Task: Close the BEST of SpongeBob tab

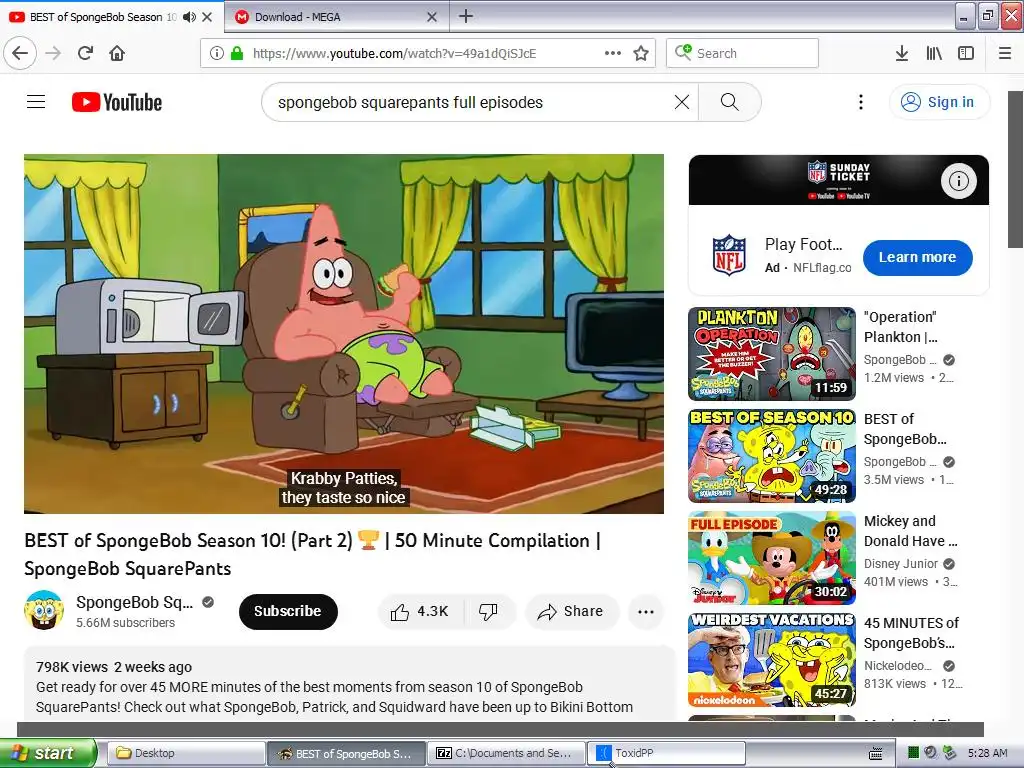Action: (x=207, y=17)
